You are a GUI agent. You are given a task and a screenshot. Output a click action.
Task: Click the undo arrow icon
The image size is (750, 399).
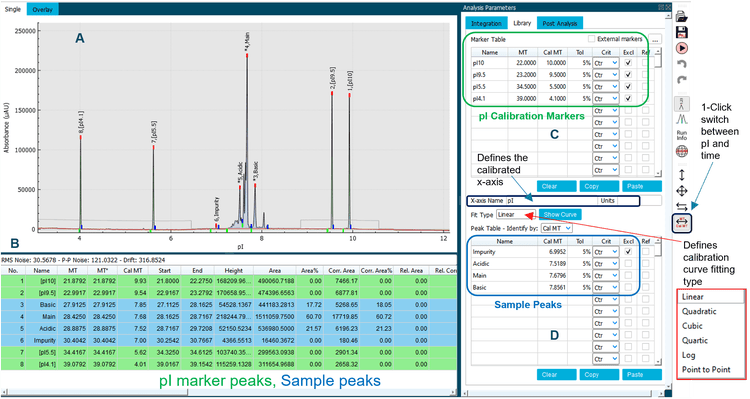tap(682, 64)
